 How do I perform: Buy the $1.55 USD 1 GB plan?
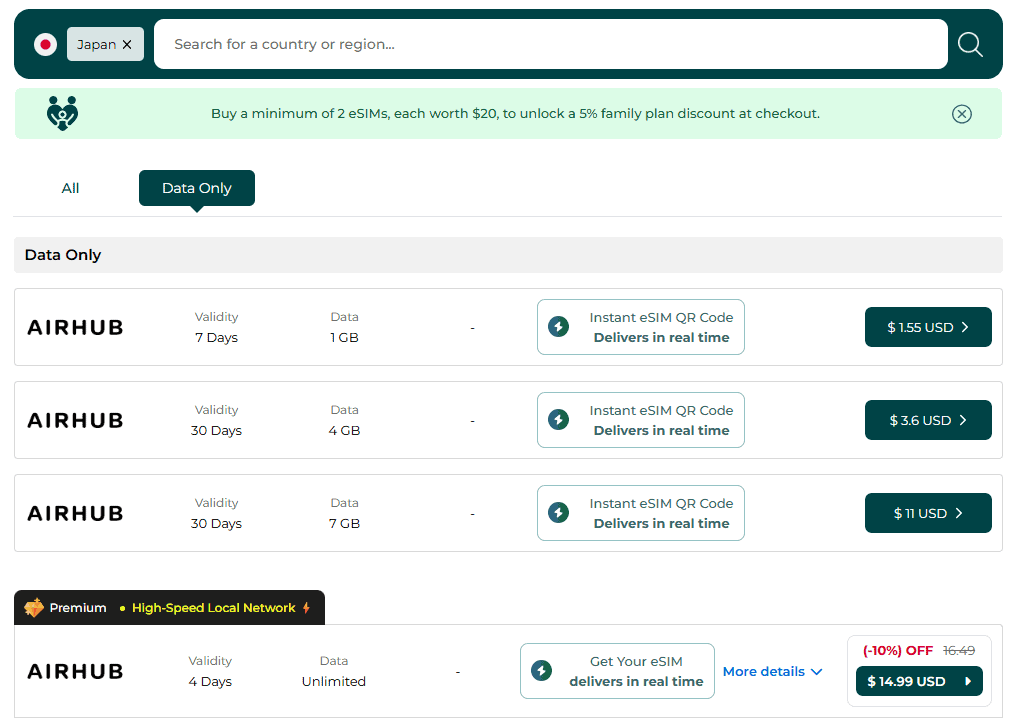coord(928,327)
